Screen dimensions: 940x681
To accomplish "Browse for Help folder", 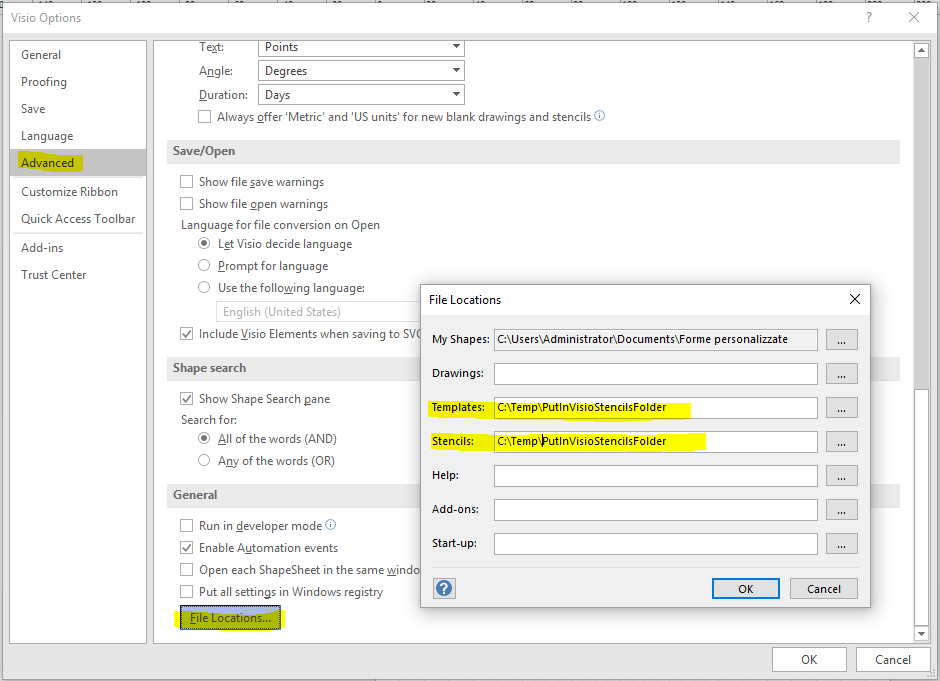I will [842, 475].
